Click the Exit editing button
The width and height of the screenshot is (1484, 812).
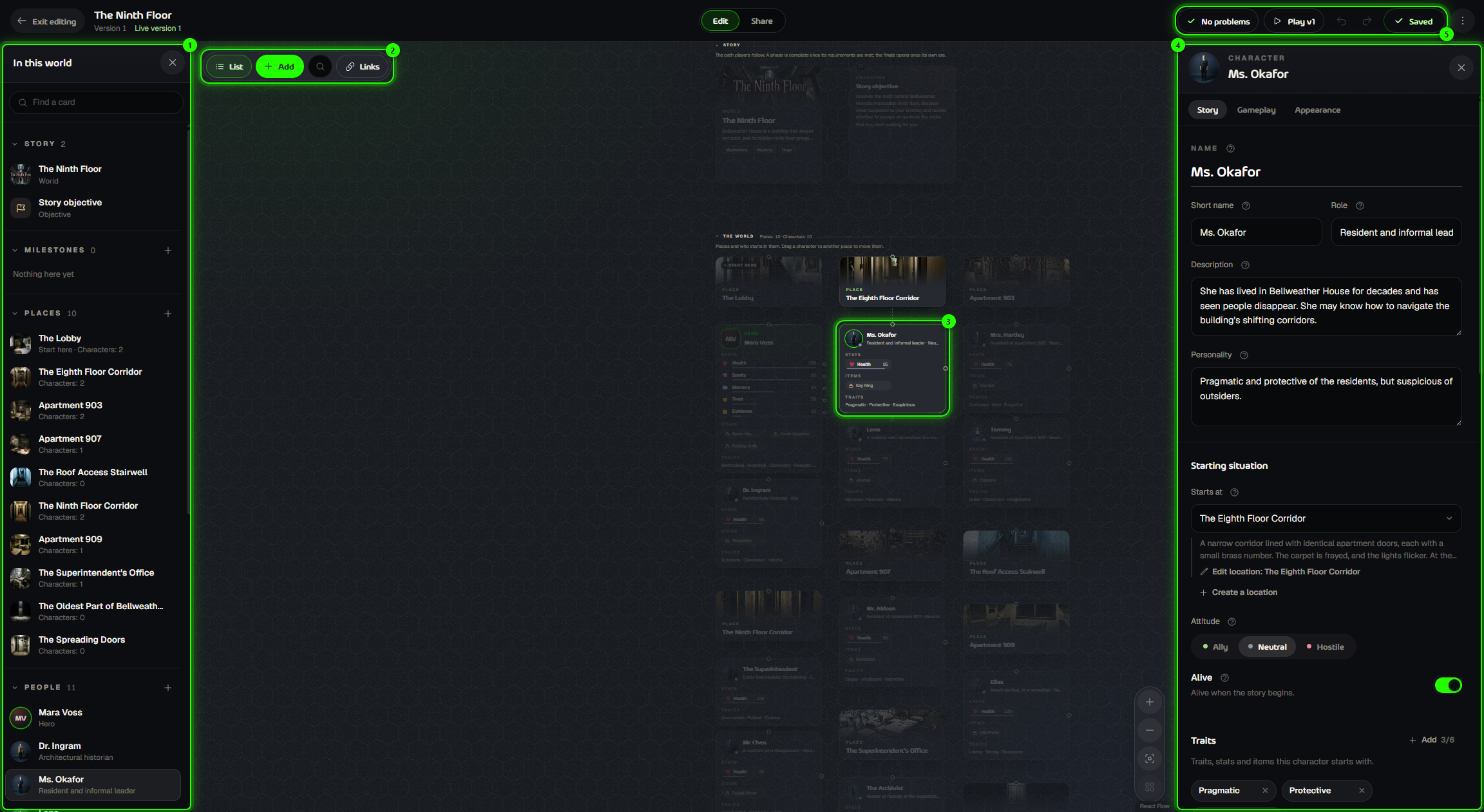pyautogui.click(x=46, y=21)
